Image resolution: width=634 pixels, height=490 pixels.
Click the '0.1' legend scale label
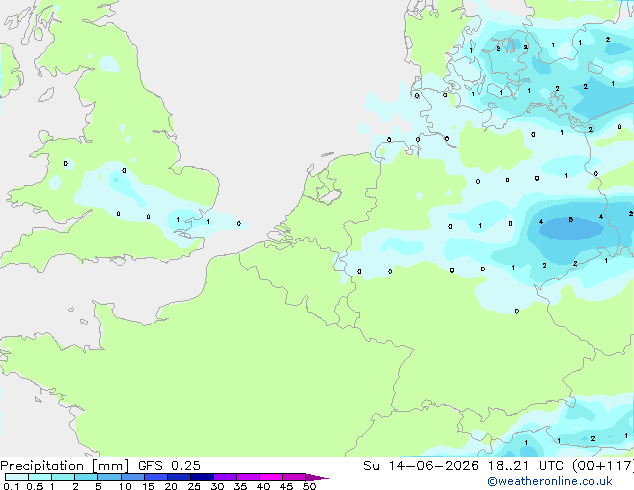click(11, 486)
